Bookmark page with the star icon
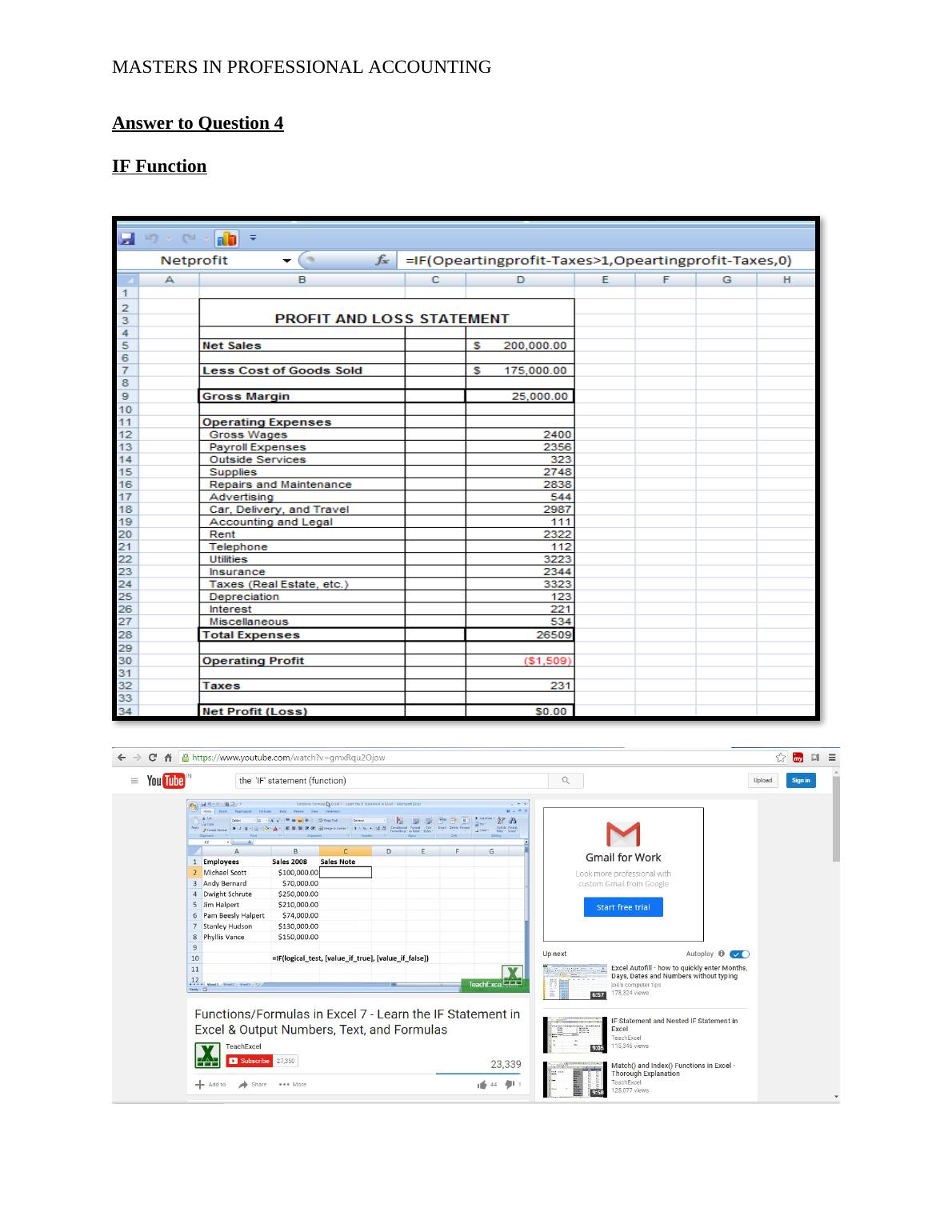Viewport: 952px width, 1232px height. 780,758
